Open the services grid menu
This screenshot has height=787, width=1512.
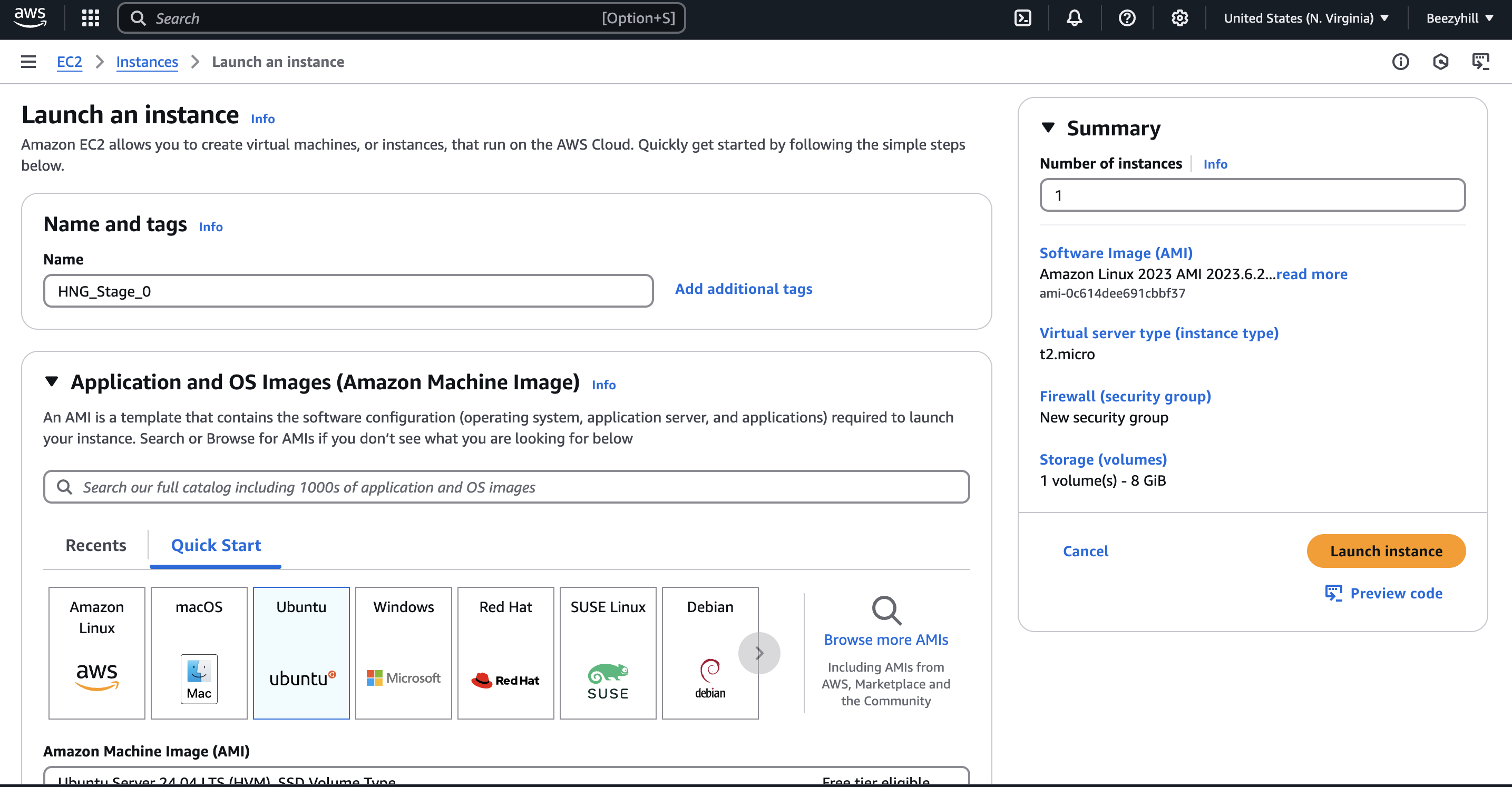[91, 18]
